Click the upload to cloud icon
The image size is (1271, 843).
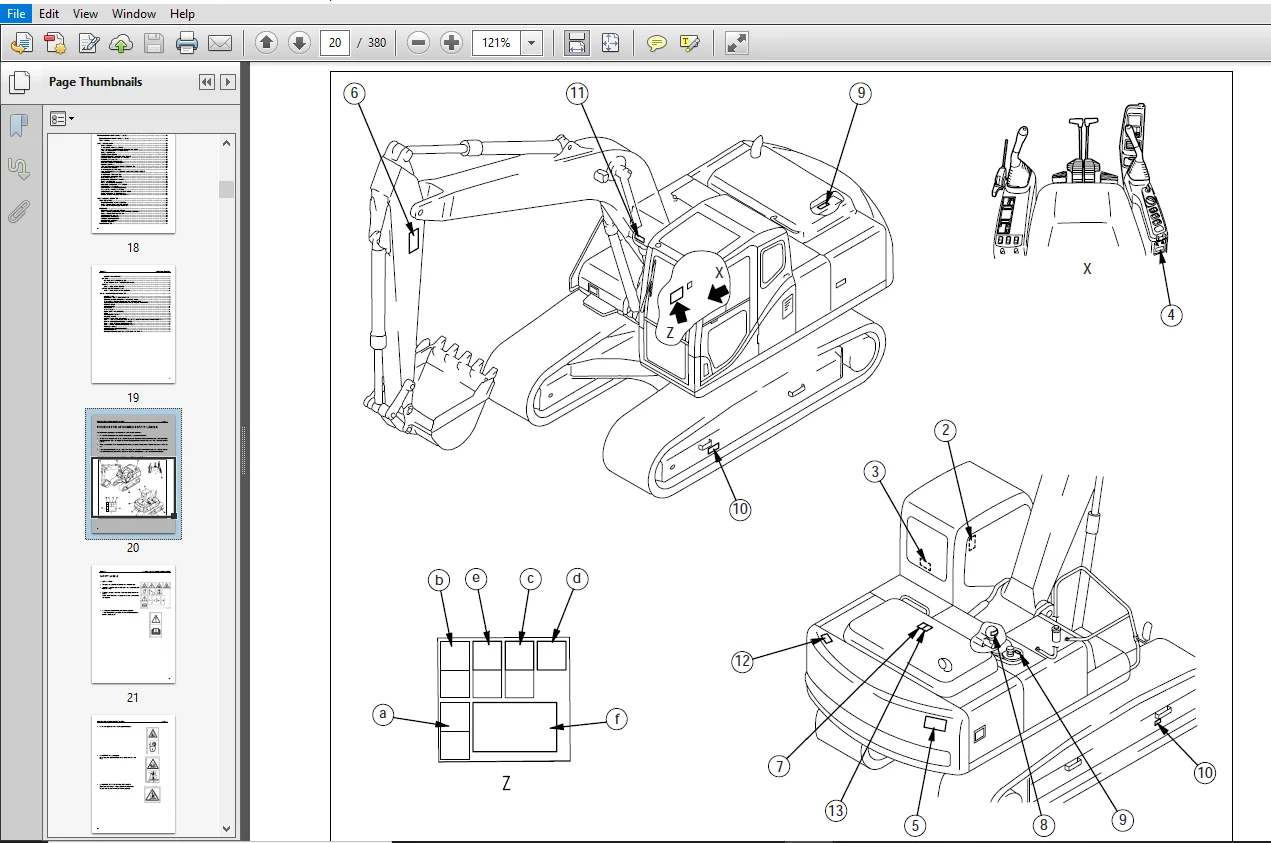[121, 43]
